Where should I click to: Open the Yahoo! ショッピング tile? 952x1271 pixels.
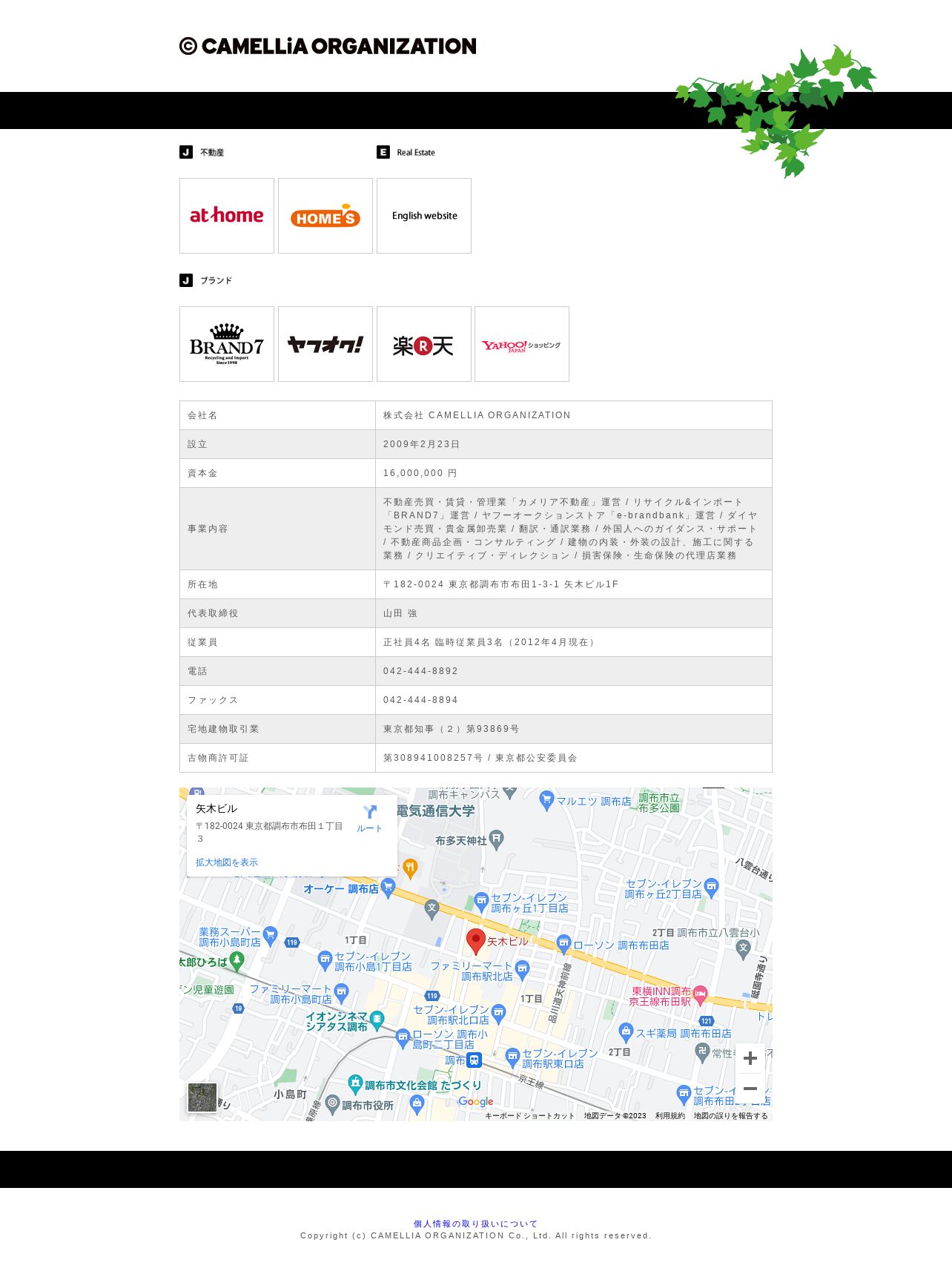(x=522, y=344)
